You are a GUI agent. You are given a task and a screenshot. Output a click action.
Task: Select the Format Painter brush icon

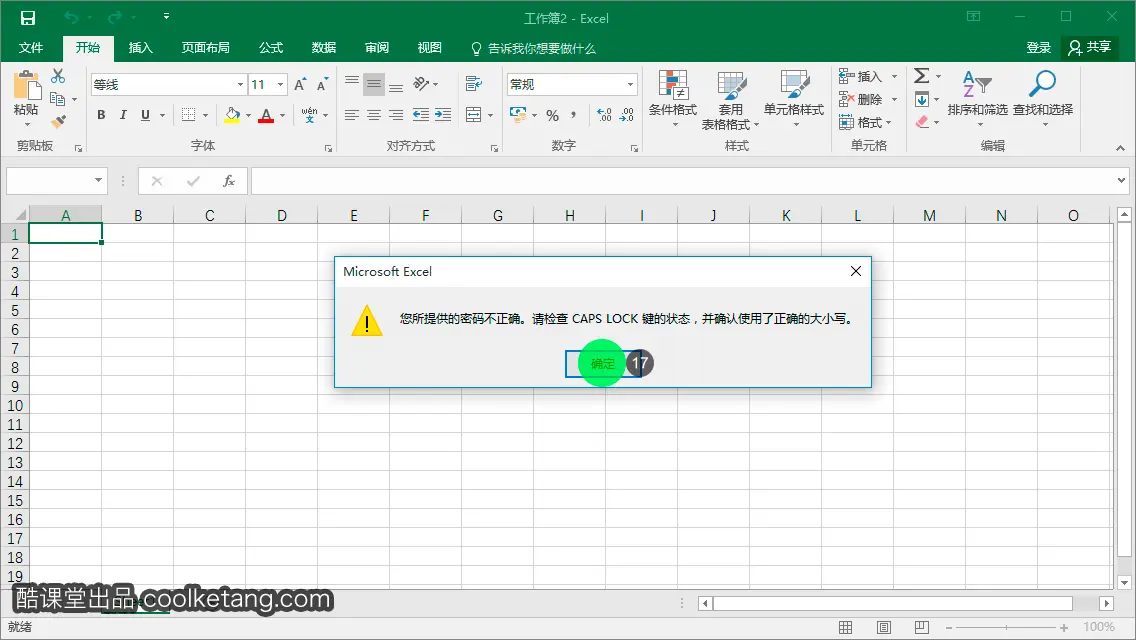point(58,122)
